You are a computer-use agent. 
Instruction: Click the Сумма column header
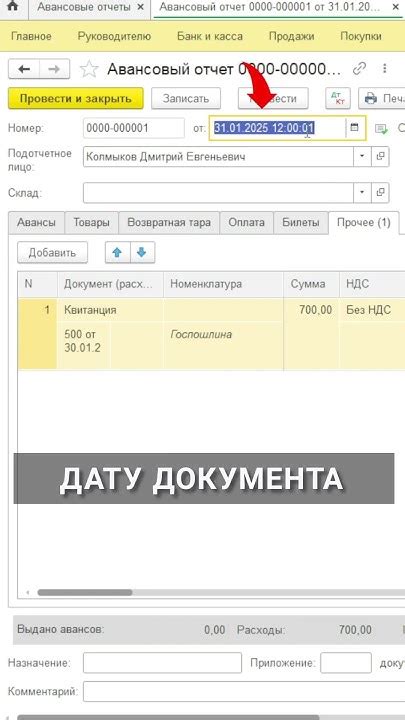coord(311,284)
